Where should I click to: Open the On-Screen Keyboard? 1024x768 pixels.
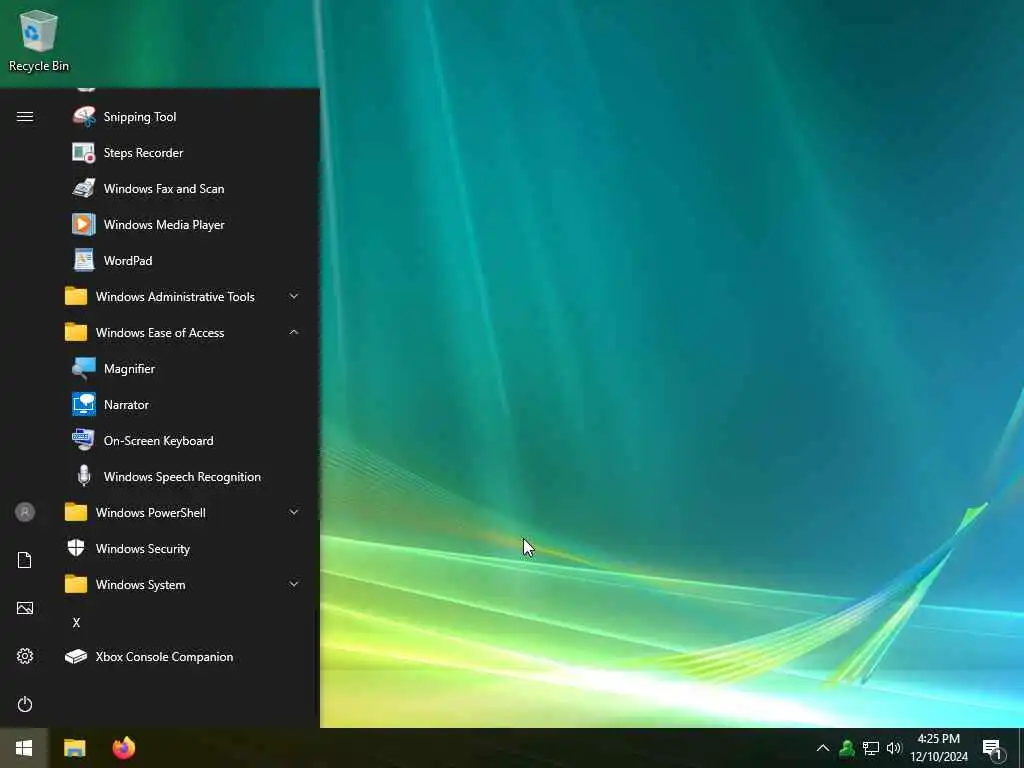point(184,441)
